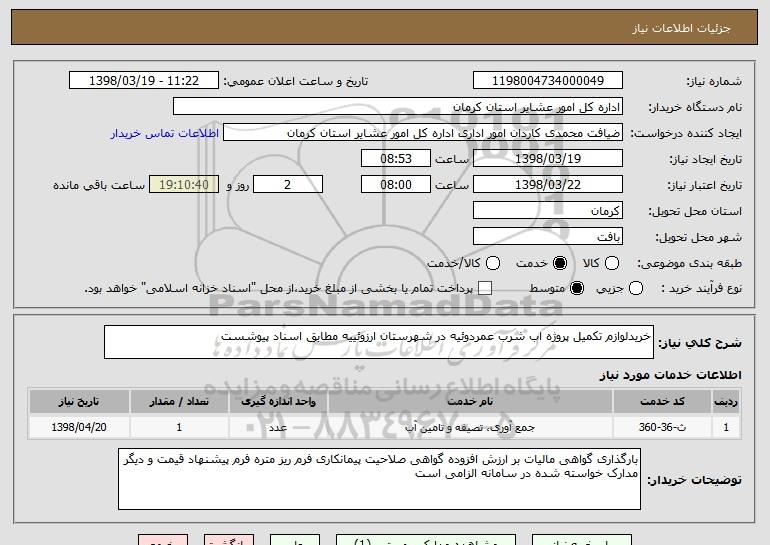Image resolution: width=770 pixels, height=545 pixels.
Task: Click the واحد اندازه گیری column header
Action: [x=278, y=402]
